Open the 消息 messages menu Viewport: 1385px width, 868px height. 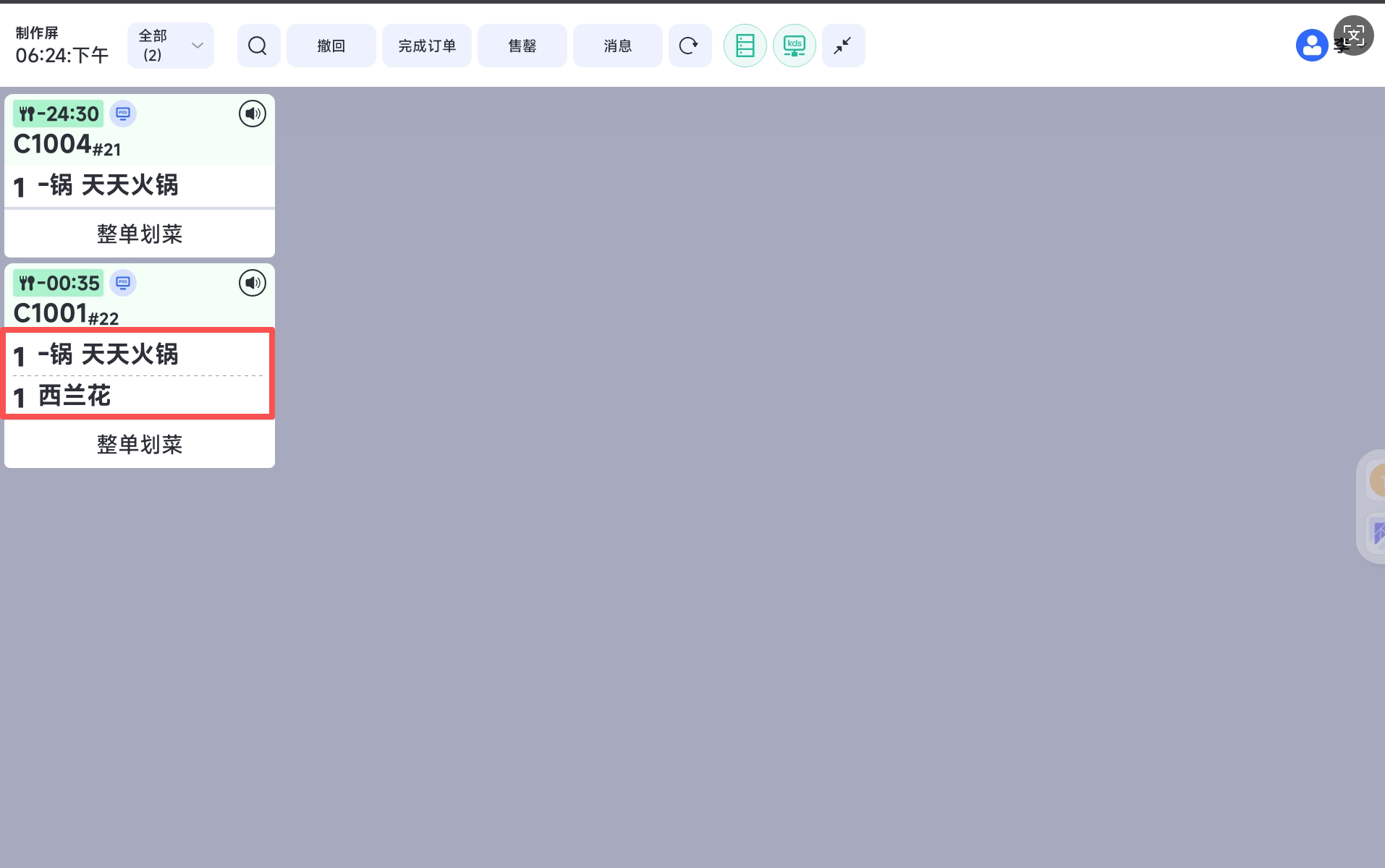(617, 46)
